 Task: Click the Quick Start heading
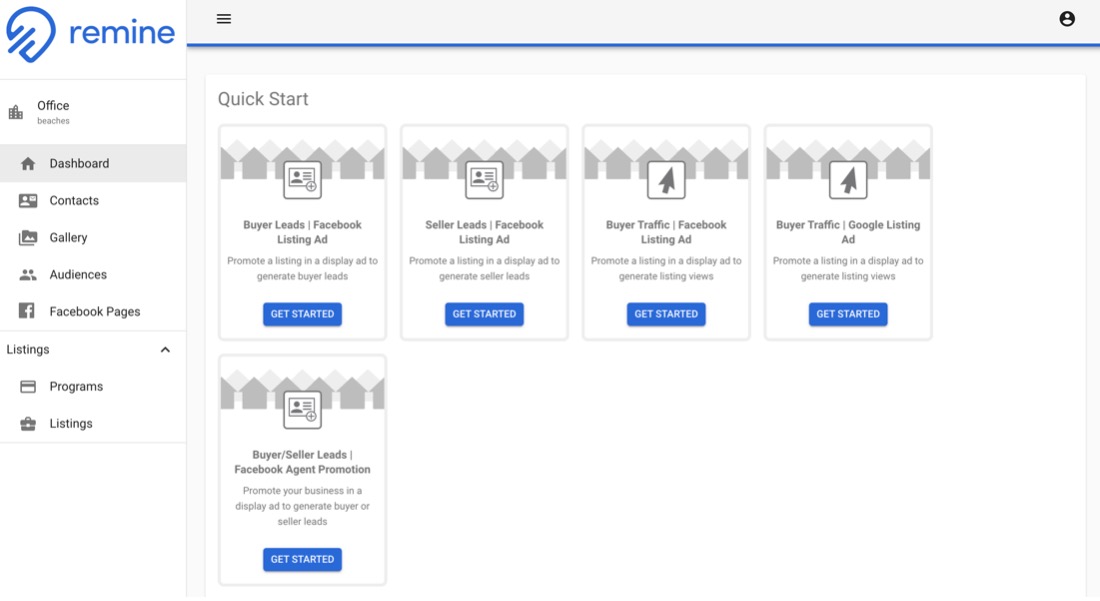coord(263,99)
